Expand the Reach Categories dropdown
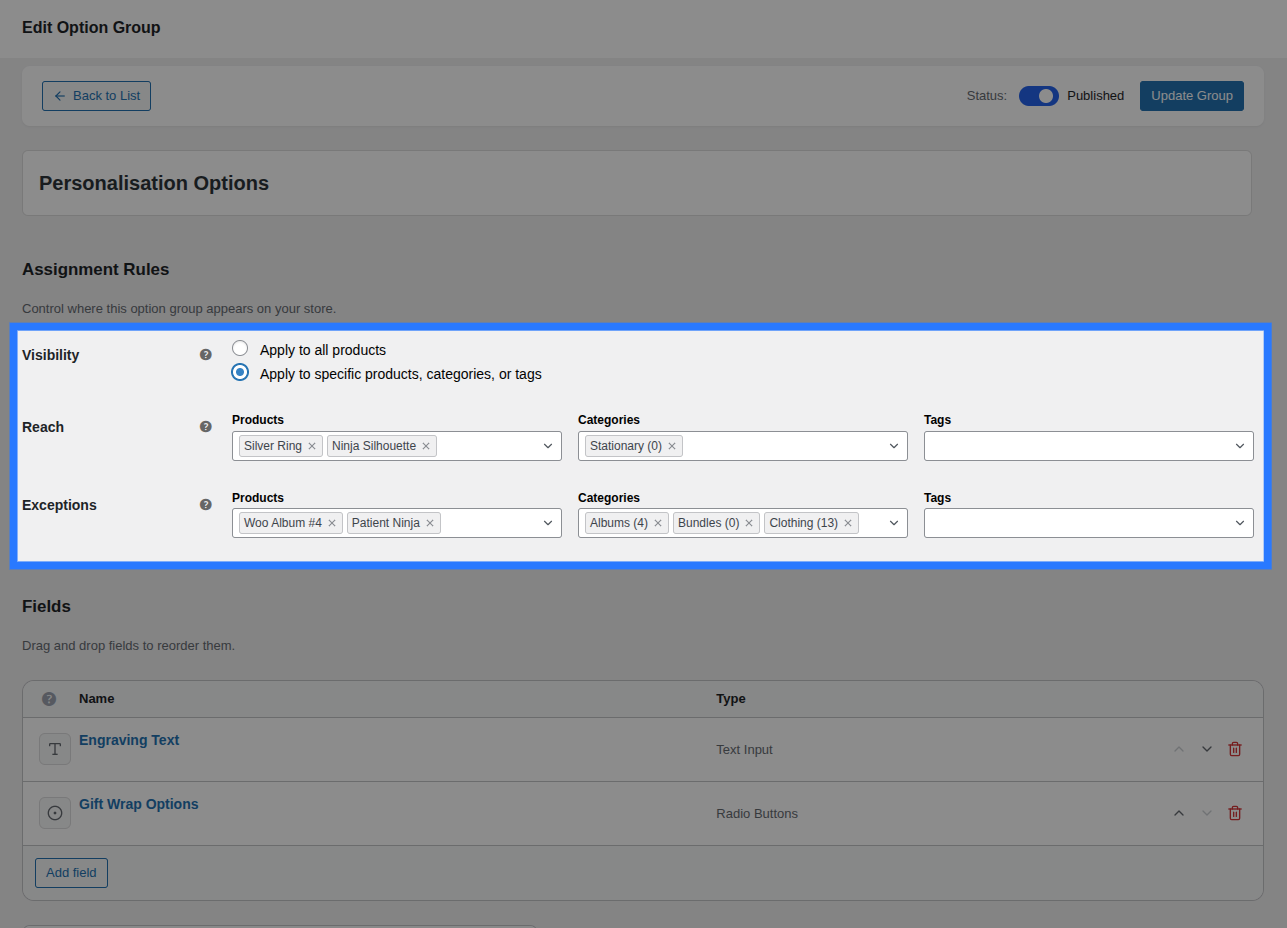 point(894,446)
